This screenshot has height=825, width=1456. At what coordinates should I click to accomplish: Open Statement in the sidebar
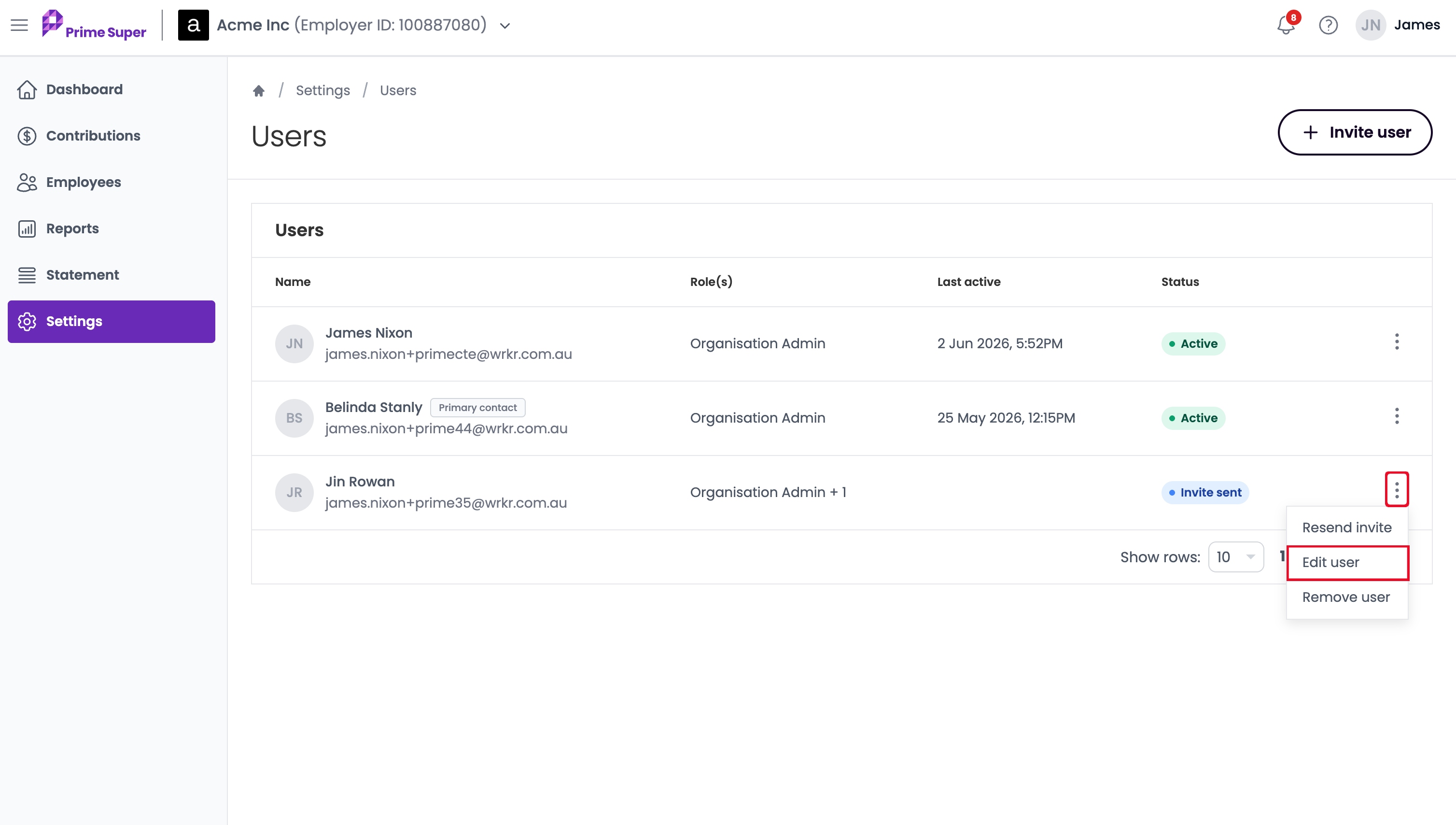pos(112,275)
